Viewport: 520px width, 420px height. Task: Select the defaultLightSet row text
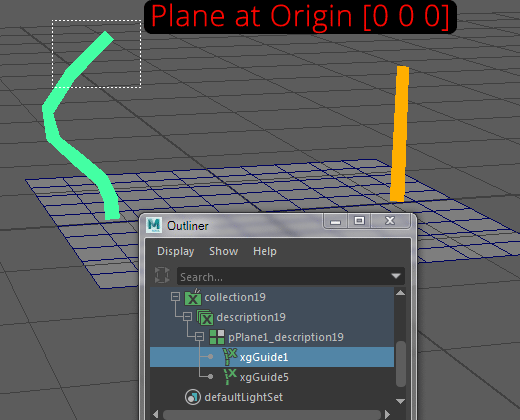(243, 397)
